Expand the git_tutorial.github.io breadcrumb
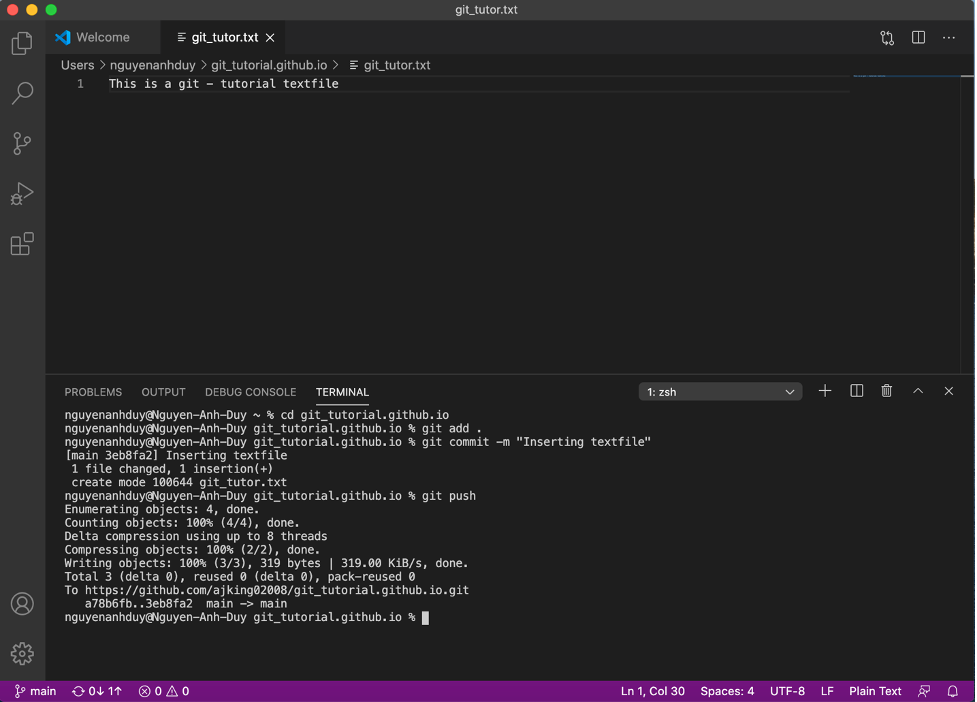This screenshot has width=977, height=702. coord(269,65)
